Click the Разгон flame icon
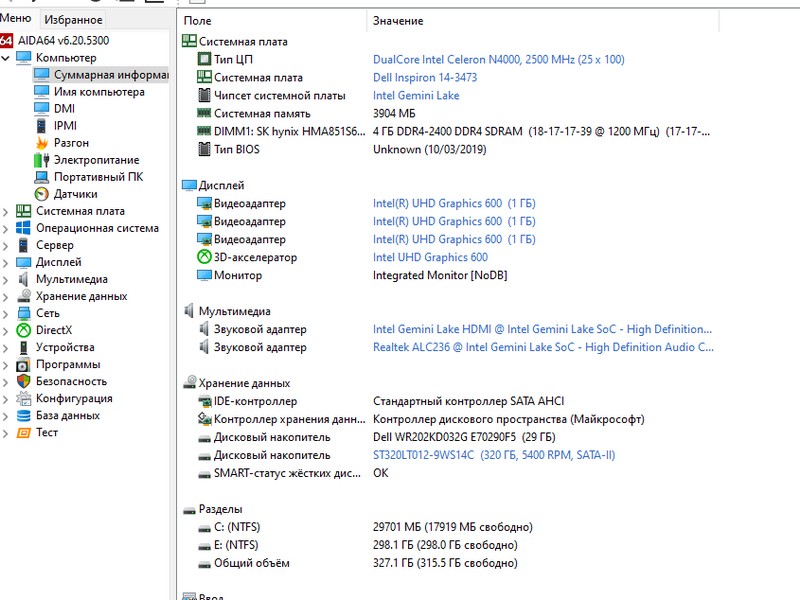The height and width of the screenshot is (600, 800). click(41, 143)
